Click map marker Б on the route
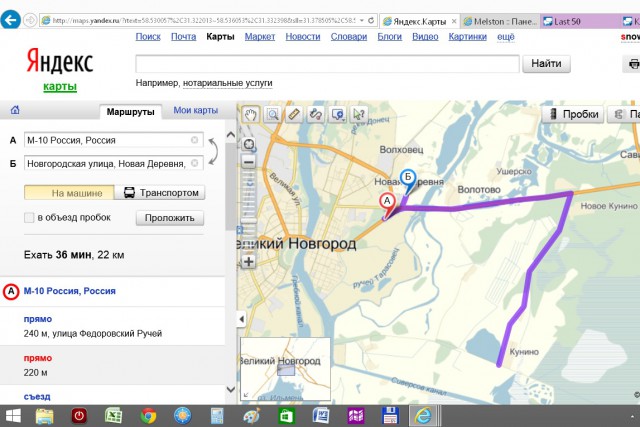640x427 pixels. point(408,178)
